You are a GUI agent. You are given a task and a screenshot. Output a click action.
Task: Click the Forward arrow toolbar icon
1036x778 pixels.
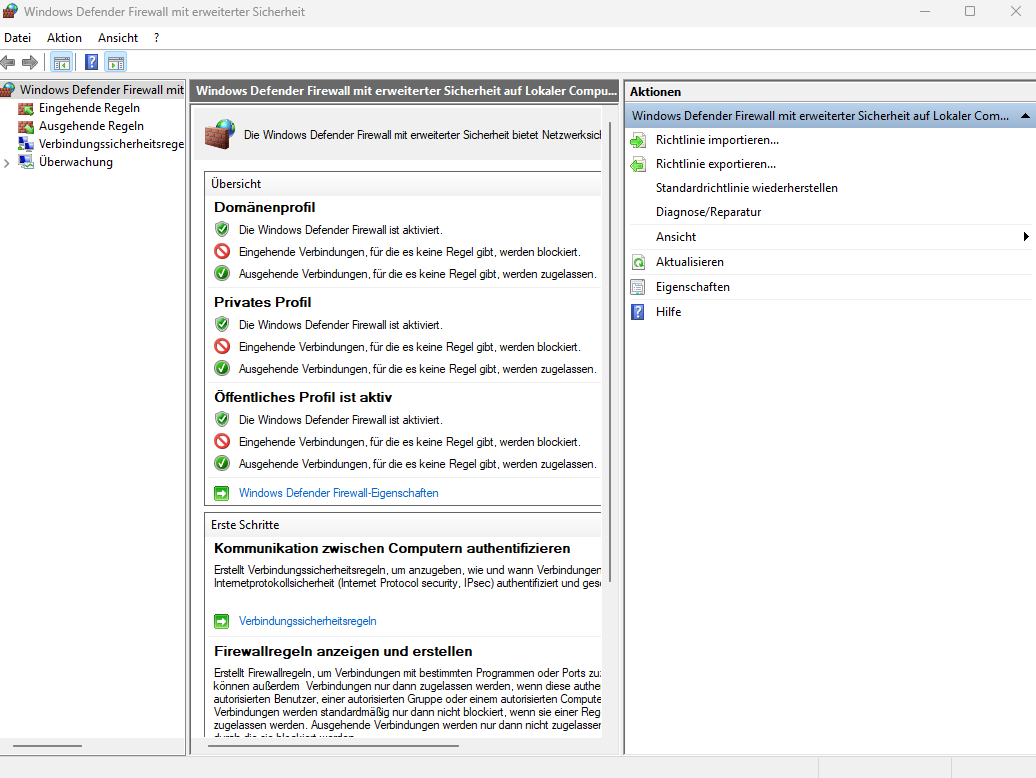(30, 63)
